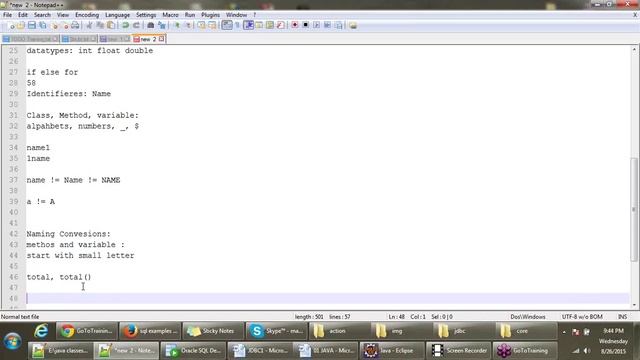Screen dimensions: 640x360
Task: Open the Plugins menu
Action: coord(210,15)
